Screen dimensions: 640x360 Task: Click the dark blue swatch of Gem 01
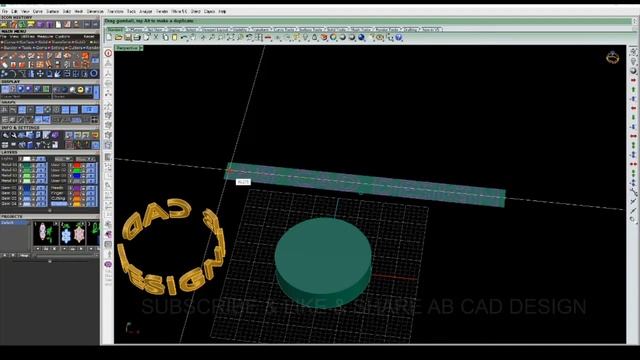click(27, 188)
